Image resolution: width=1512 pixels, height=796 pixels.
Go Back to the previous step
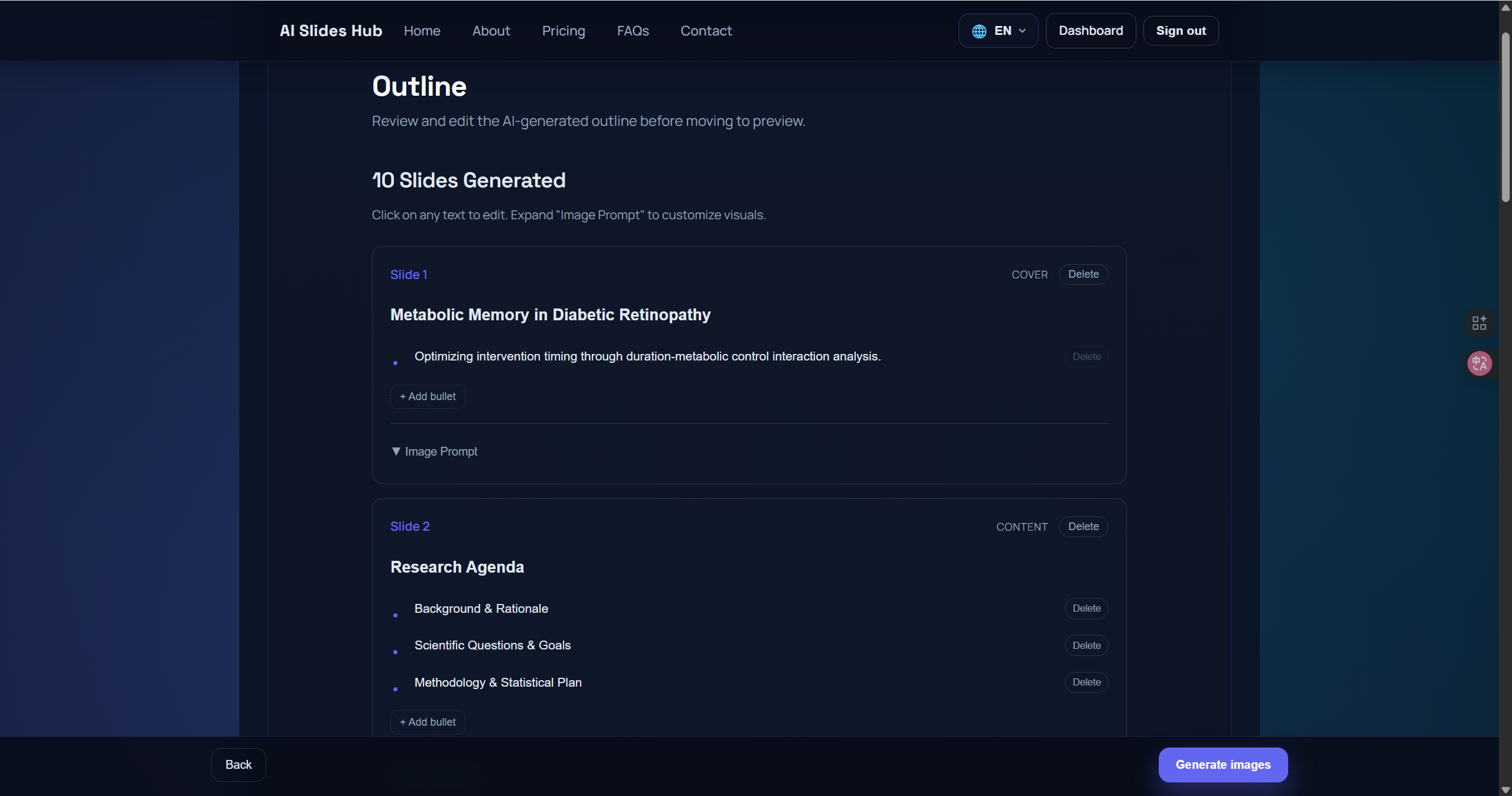(x=238, y=764)
